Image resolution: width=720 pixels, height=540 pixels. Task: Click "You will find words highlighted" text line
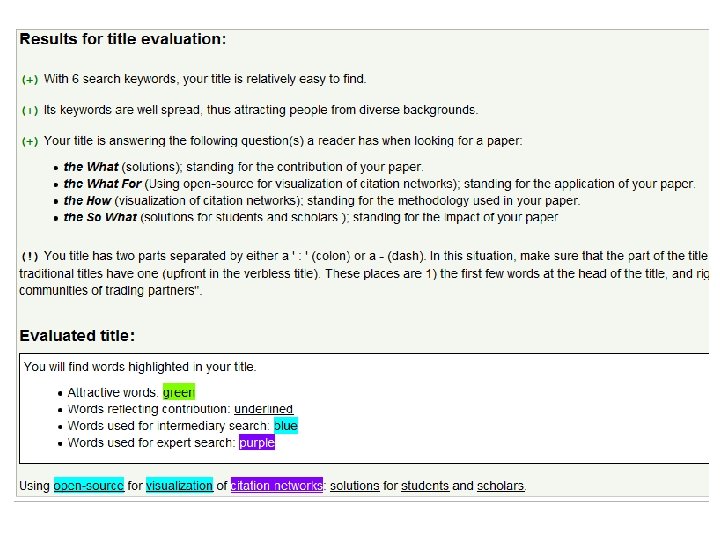(x=140, y=367)
